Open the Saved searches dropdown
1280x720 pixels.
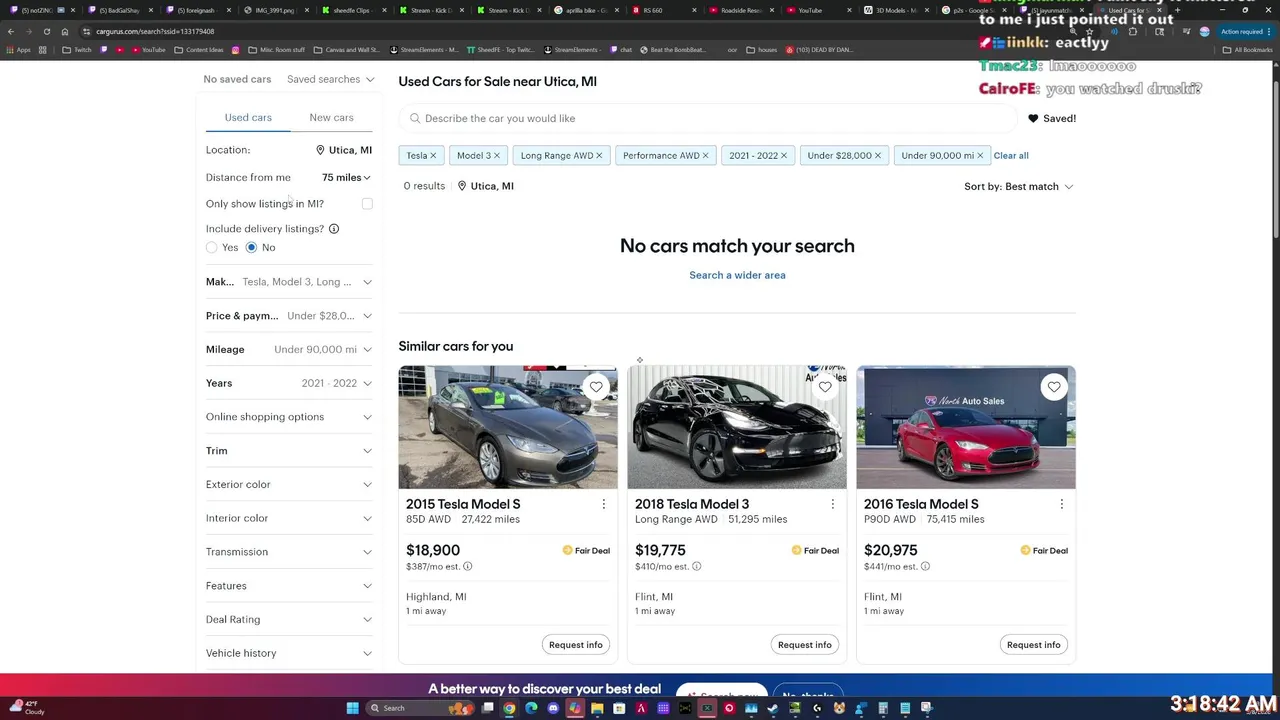coord(330,79)
